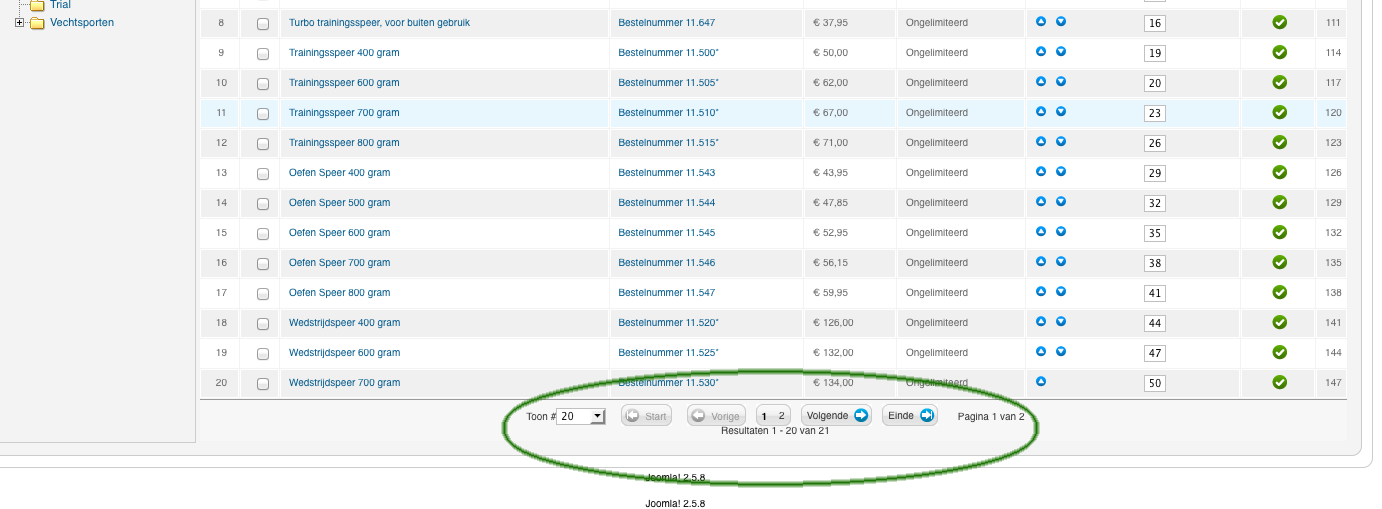1382x509 pixels.
Task: Move Trainingsspeer 400 gram down in order
Action: (1061, 51)
